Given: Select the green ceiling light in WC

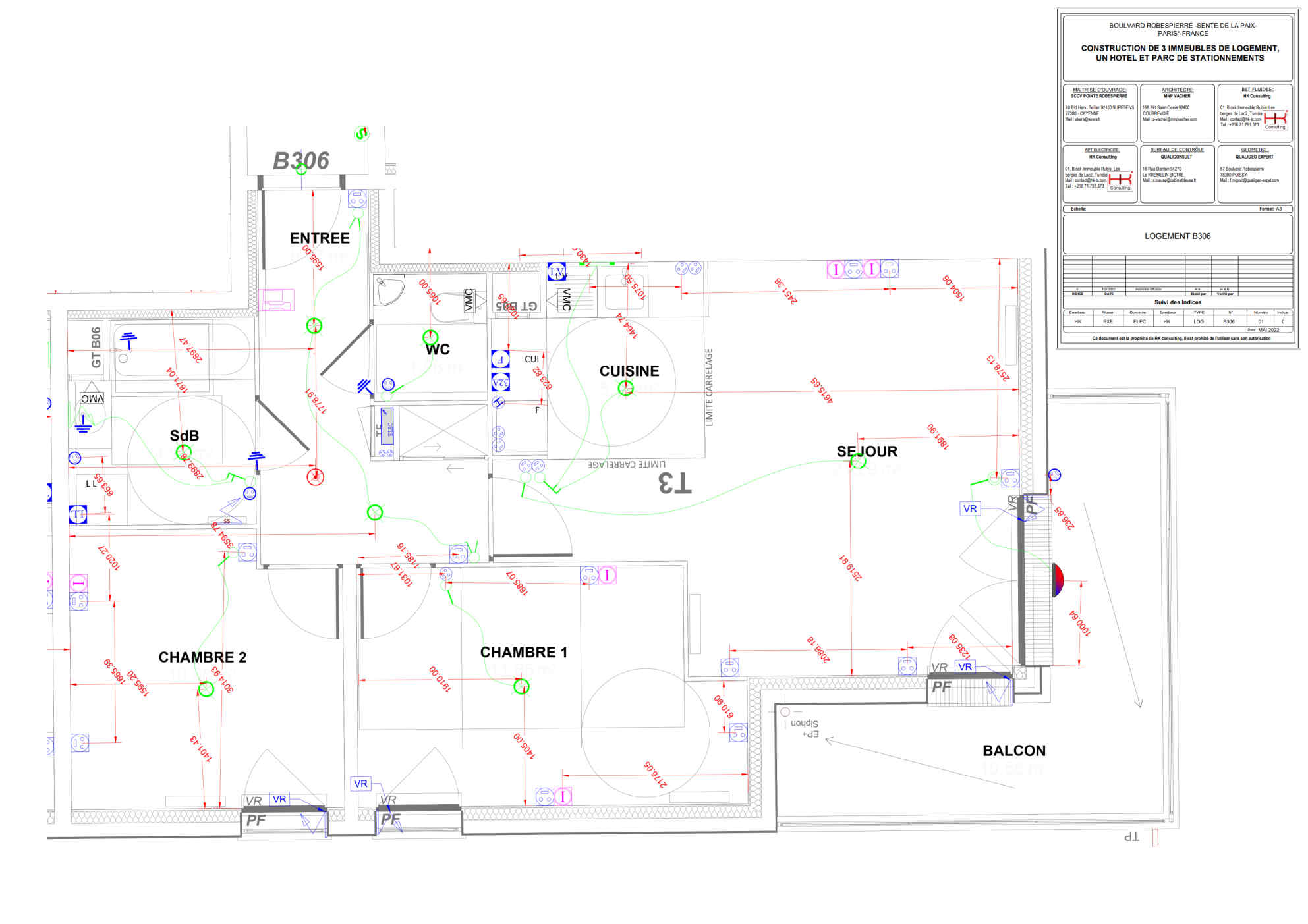Looking at the screenshot, I should 430,337.
